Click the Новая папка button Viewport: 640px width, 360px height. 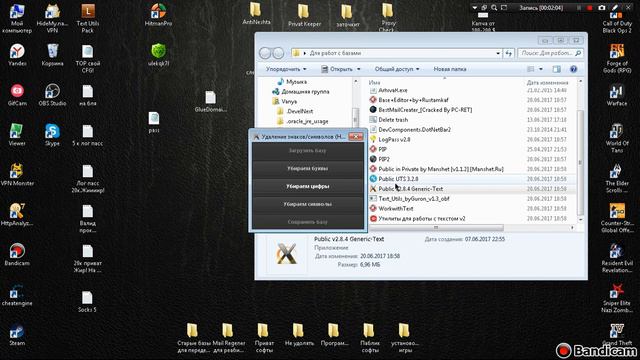pyautogui.click(x=450, y=69)
